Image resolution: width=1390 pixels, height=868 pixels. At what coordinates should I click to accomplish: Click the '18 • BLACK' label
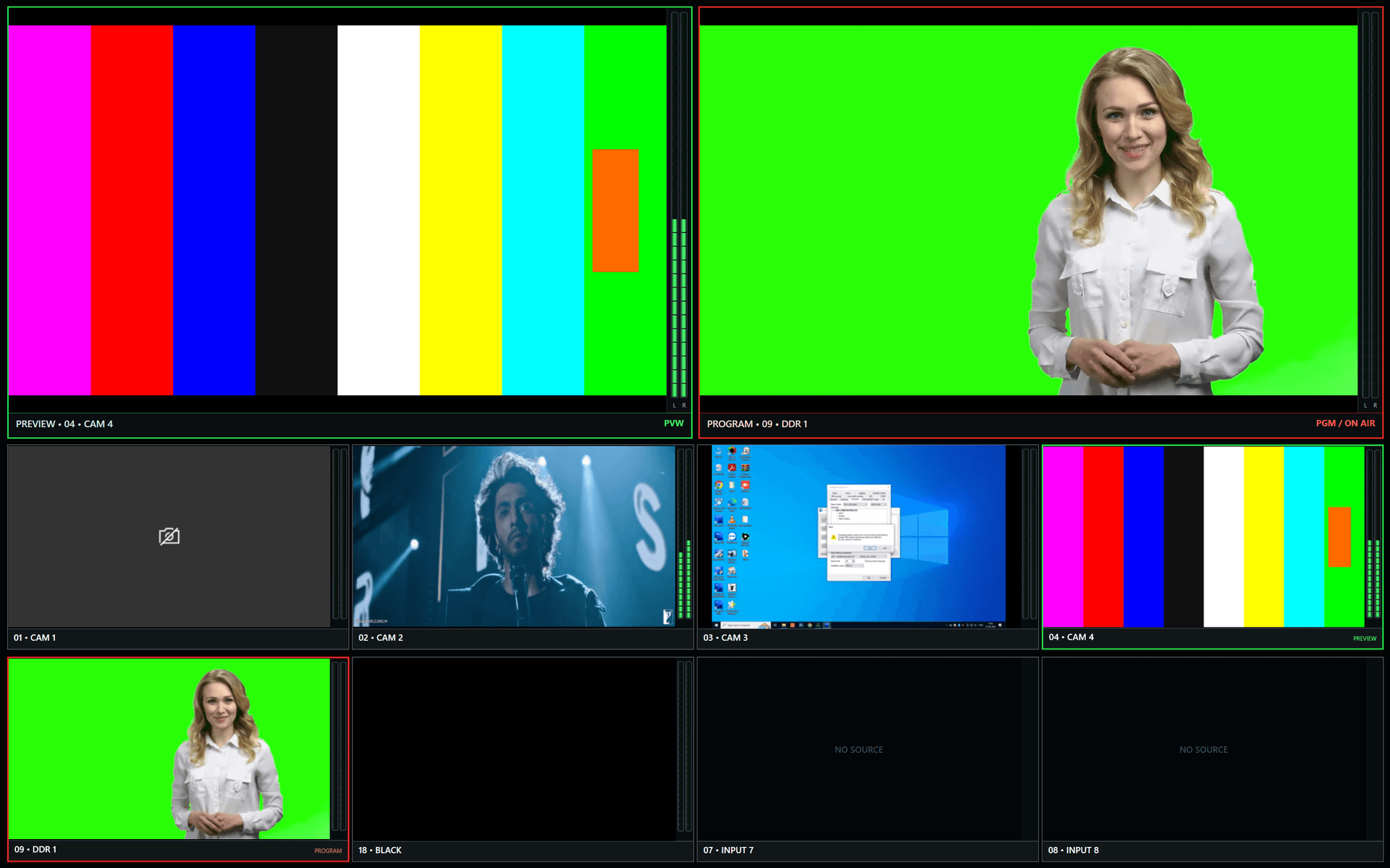tap(380, 850)
